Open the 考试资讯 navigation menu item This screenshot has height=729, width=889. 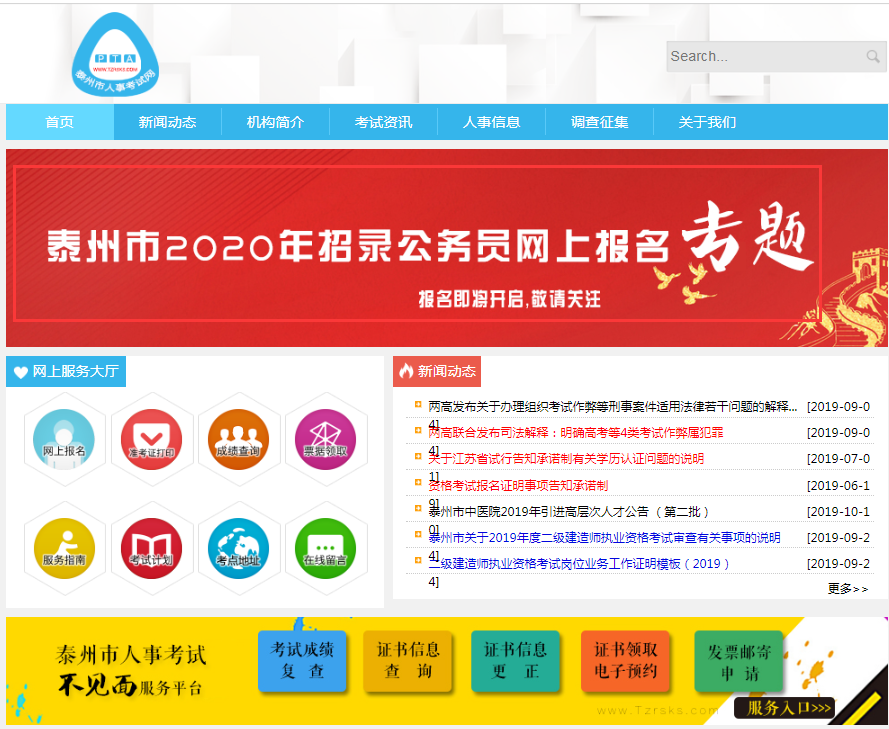(x=383, y=122)
